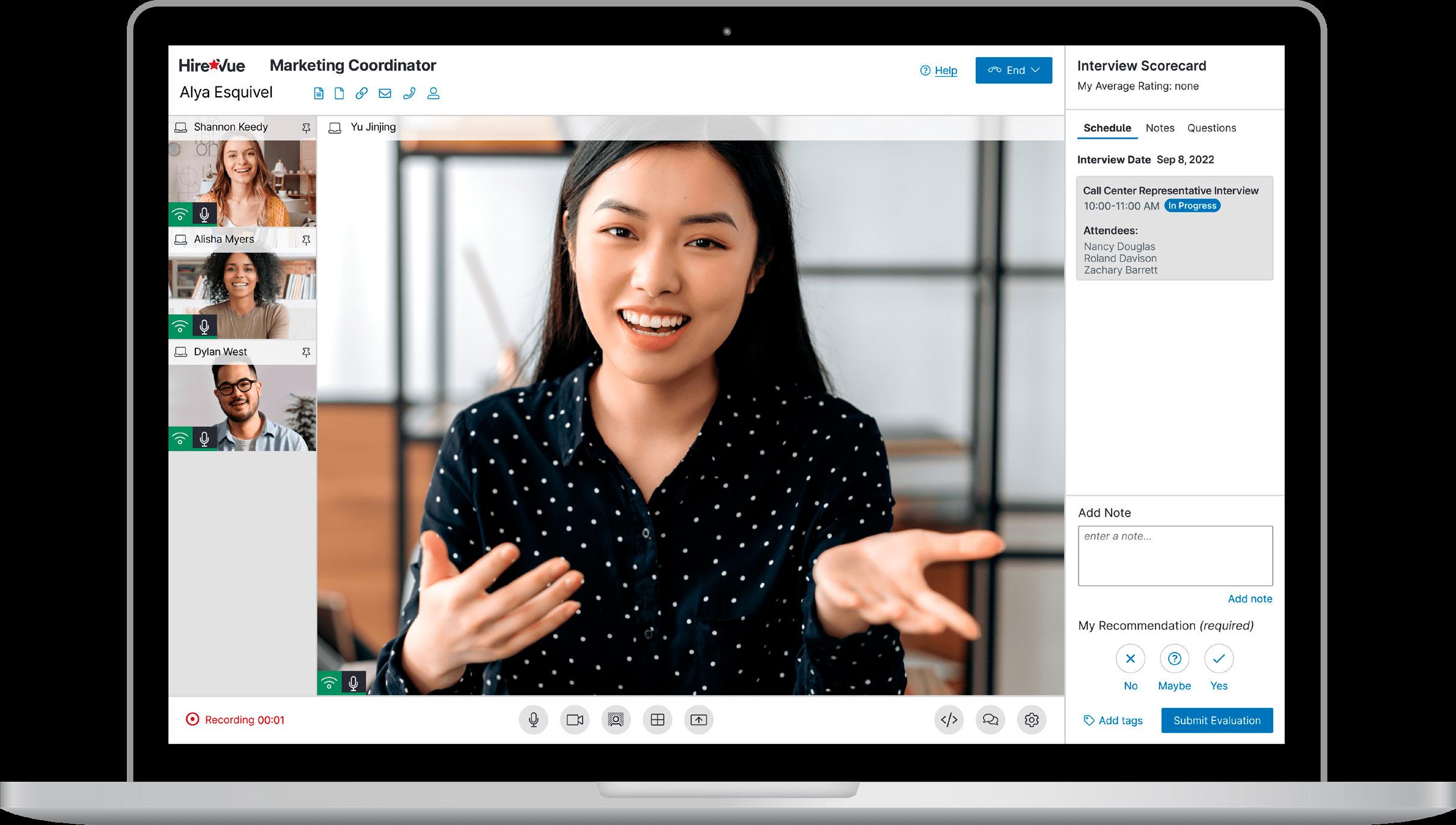Toggle background blur icon in bottom toolbar
Image resolution: width=1456 pixels, height=825 pixels.
point(616,719)
